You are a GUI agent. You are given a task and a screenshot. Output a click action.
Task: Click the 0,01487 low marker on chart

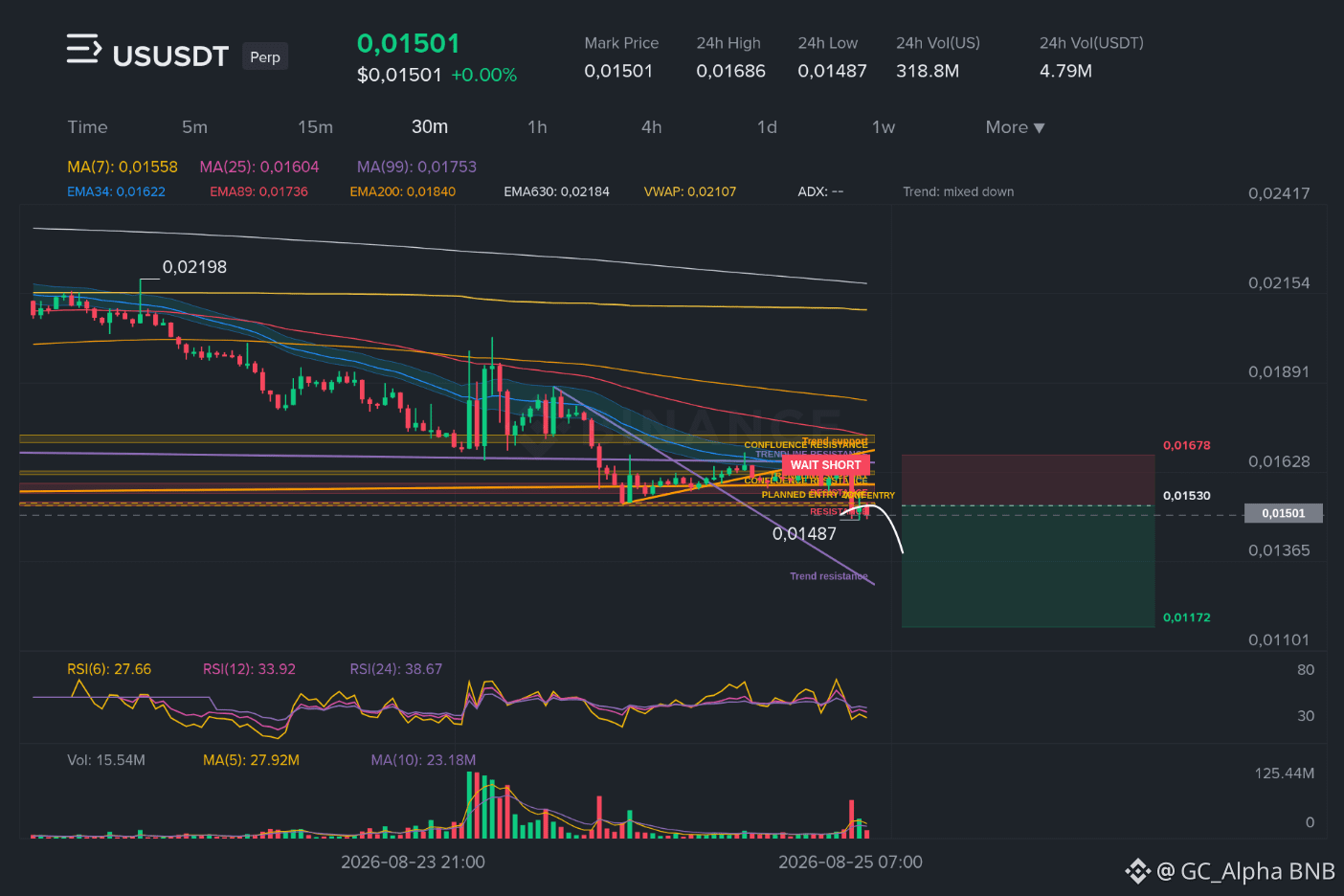pos(804,534)
